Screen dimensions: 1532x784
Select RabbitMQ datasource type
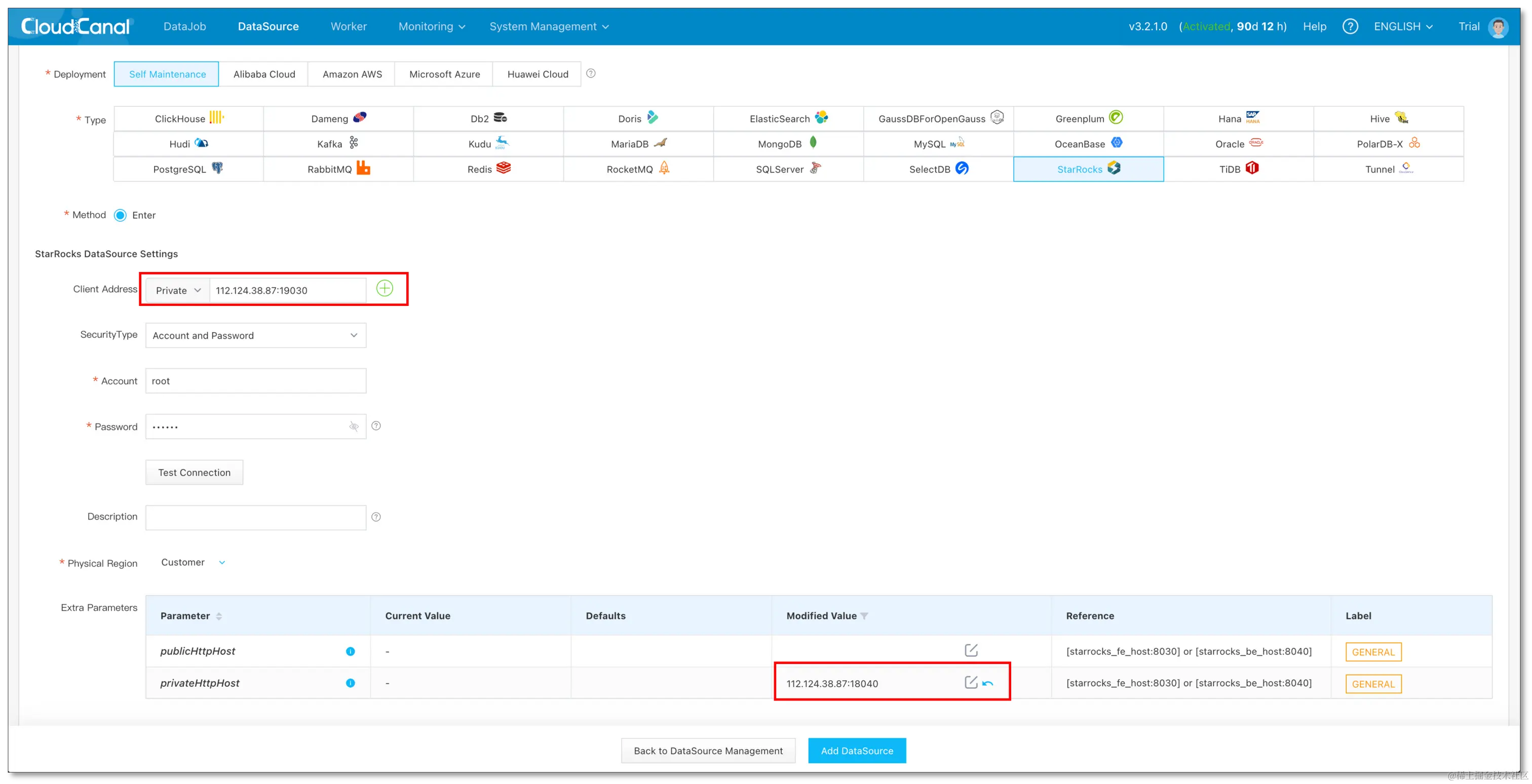(338, 169)
